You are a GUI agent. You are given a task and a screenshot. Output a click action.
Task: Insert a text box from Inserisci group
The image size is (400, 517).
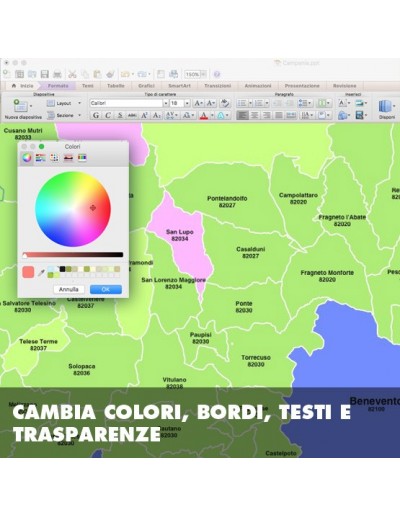tap(342, 103)
